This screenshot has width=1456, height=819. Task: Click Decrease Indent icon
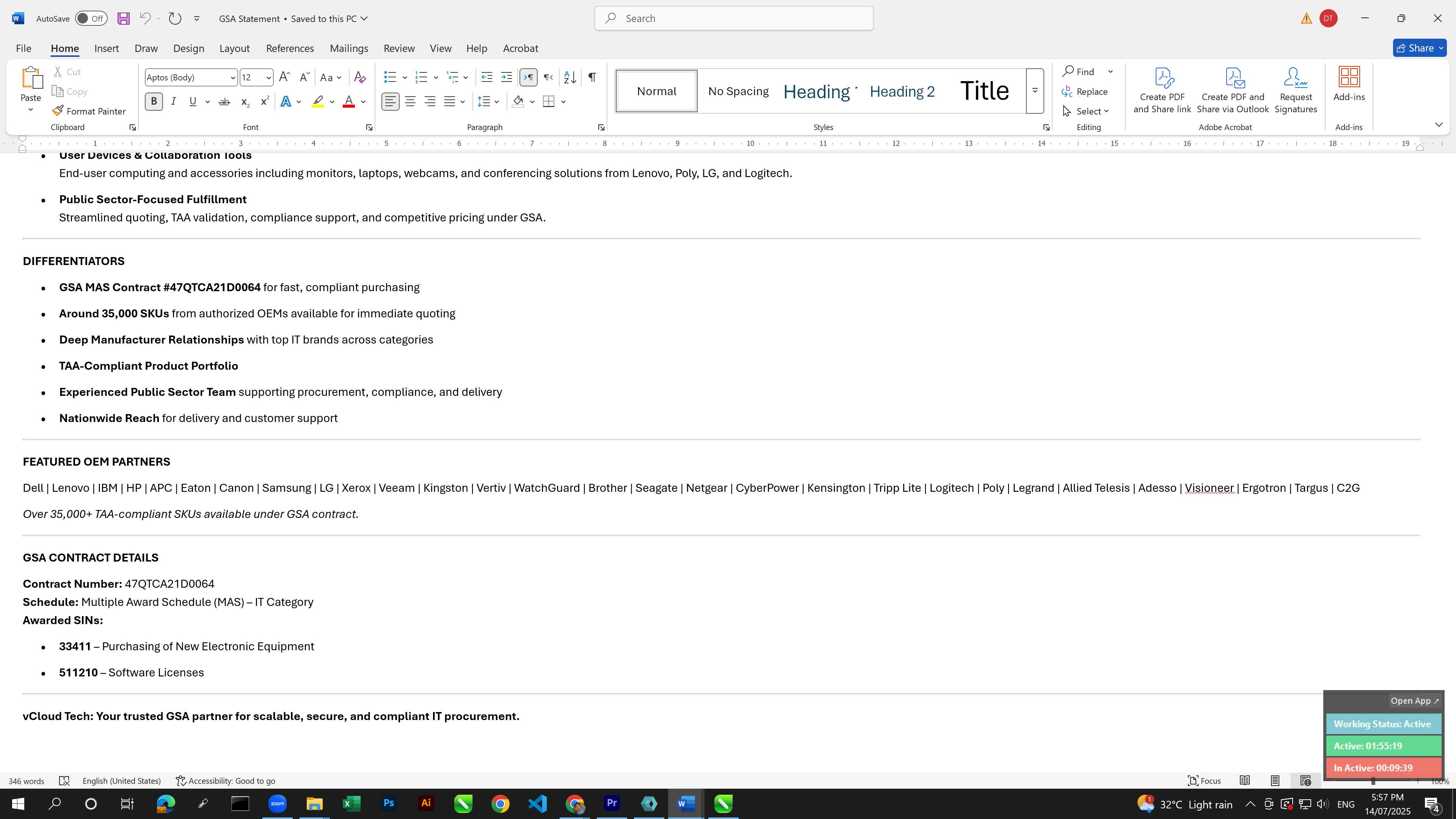coord(486,77)
